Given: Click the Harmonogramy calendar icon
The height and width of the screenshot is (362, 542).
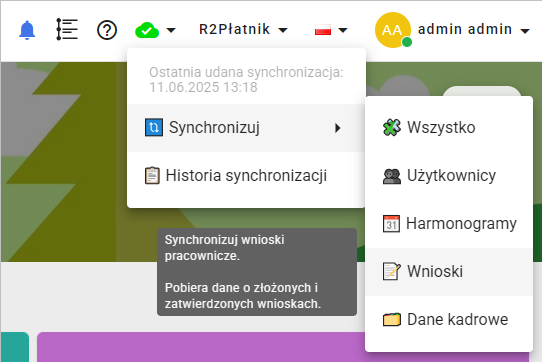Looking at the screenshot, I should tap(391, 224).
